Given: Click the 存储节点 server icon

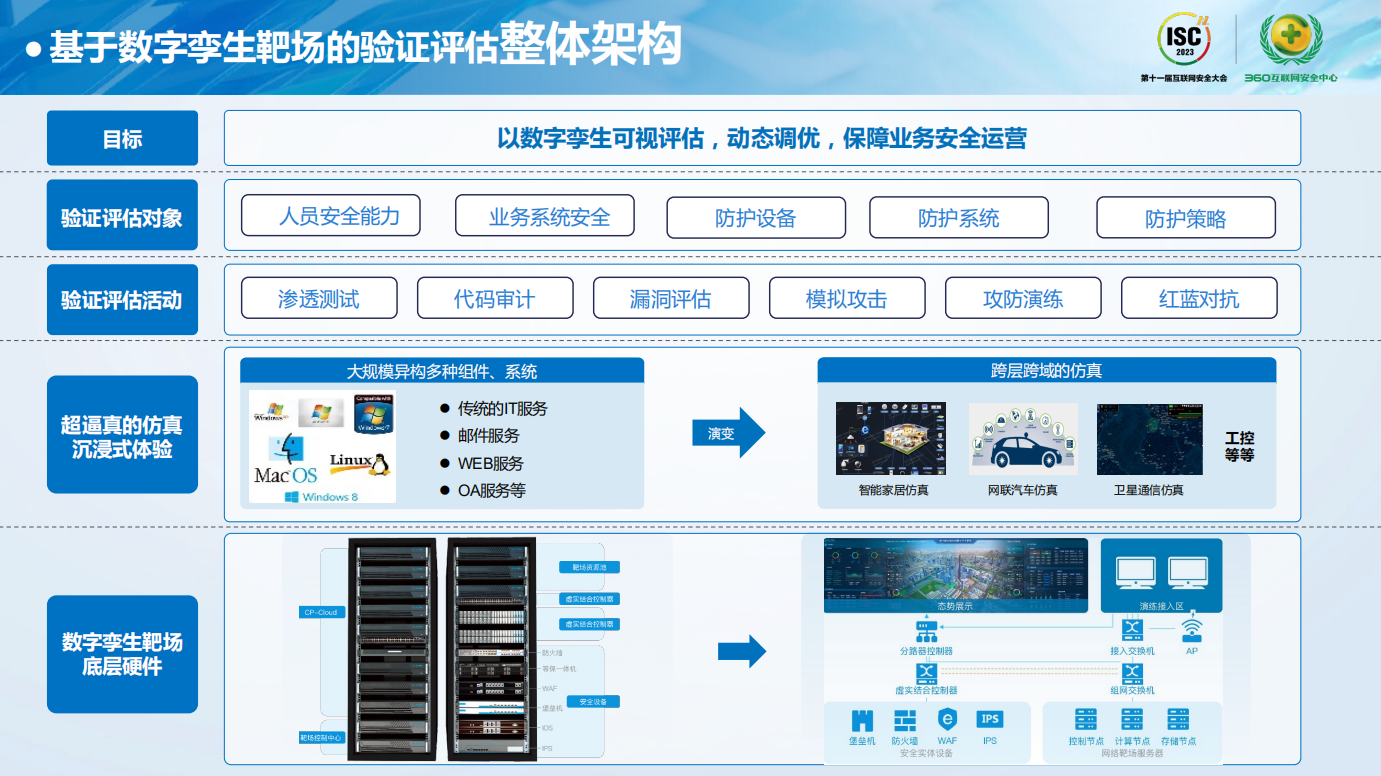Looking at the screenshot, I should [1178, 720].
